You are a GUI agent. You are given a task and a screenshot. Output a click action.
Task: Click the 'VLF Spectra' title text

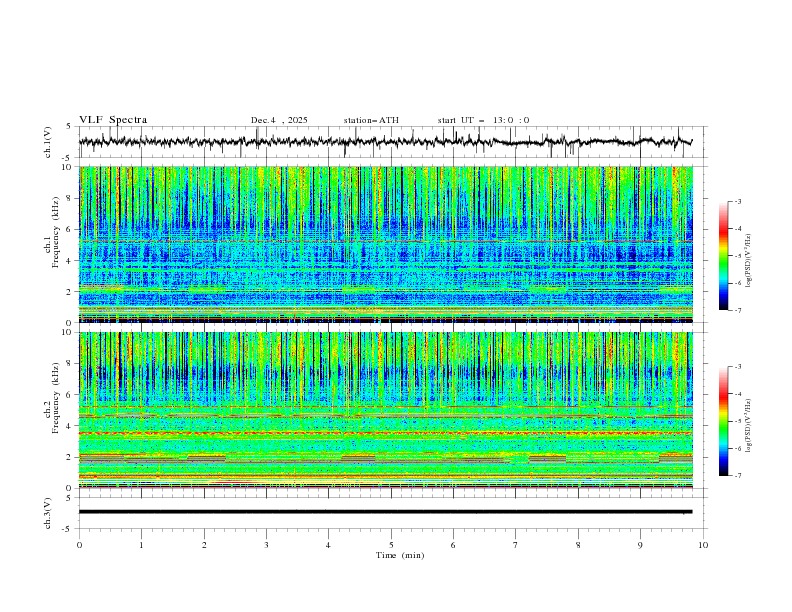pyautogui.click(x=113, y=120)
